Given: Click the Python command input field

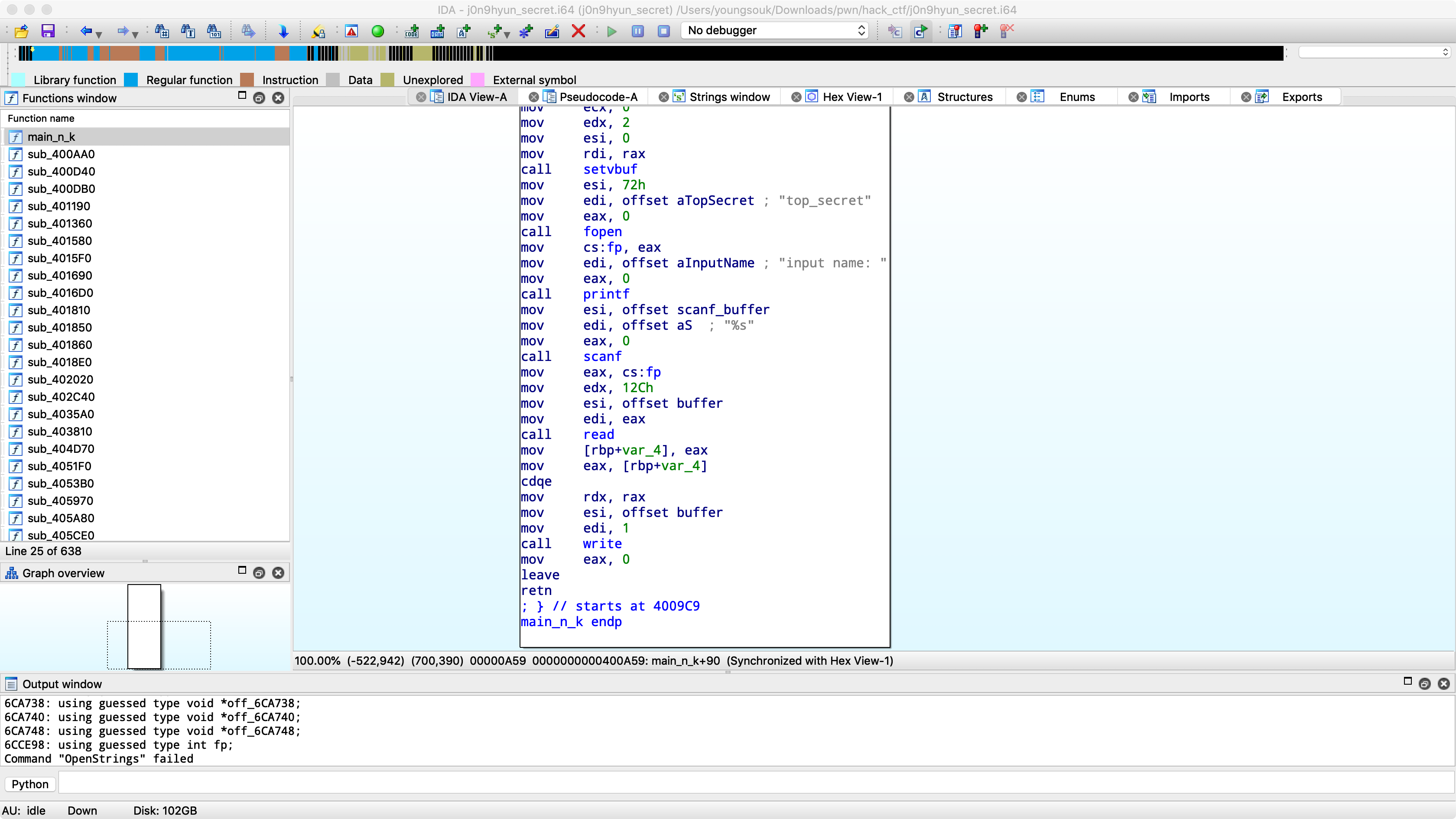Looking at the screenshot, I should pyautogui.click(x=755, y=784).
